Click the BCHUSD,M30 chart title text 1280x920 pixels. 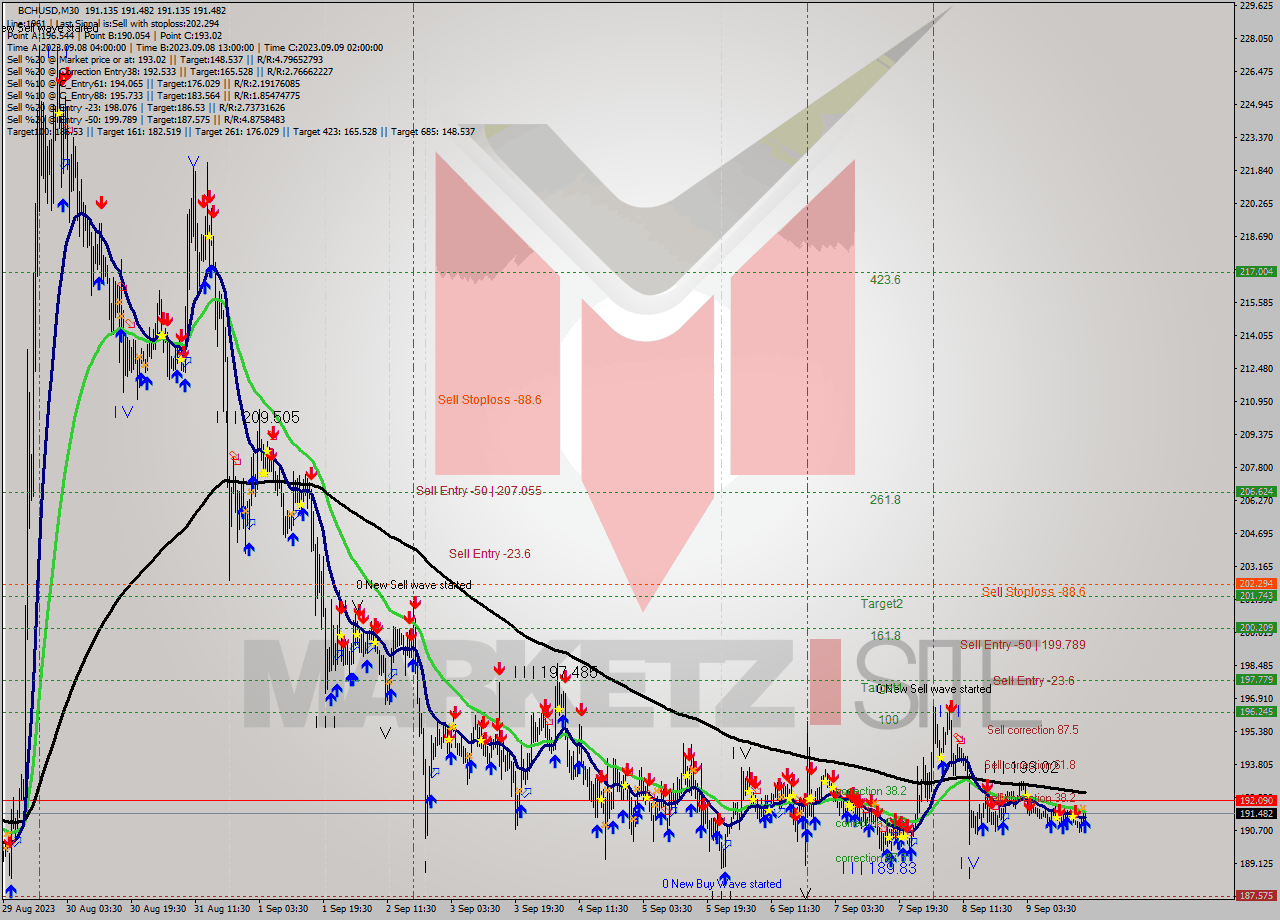click(49, 10)
